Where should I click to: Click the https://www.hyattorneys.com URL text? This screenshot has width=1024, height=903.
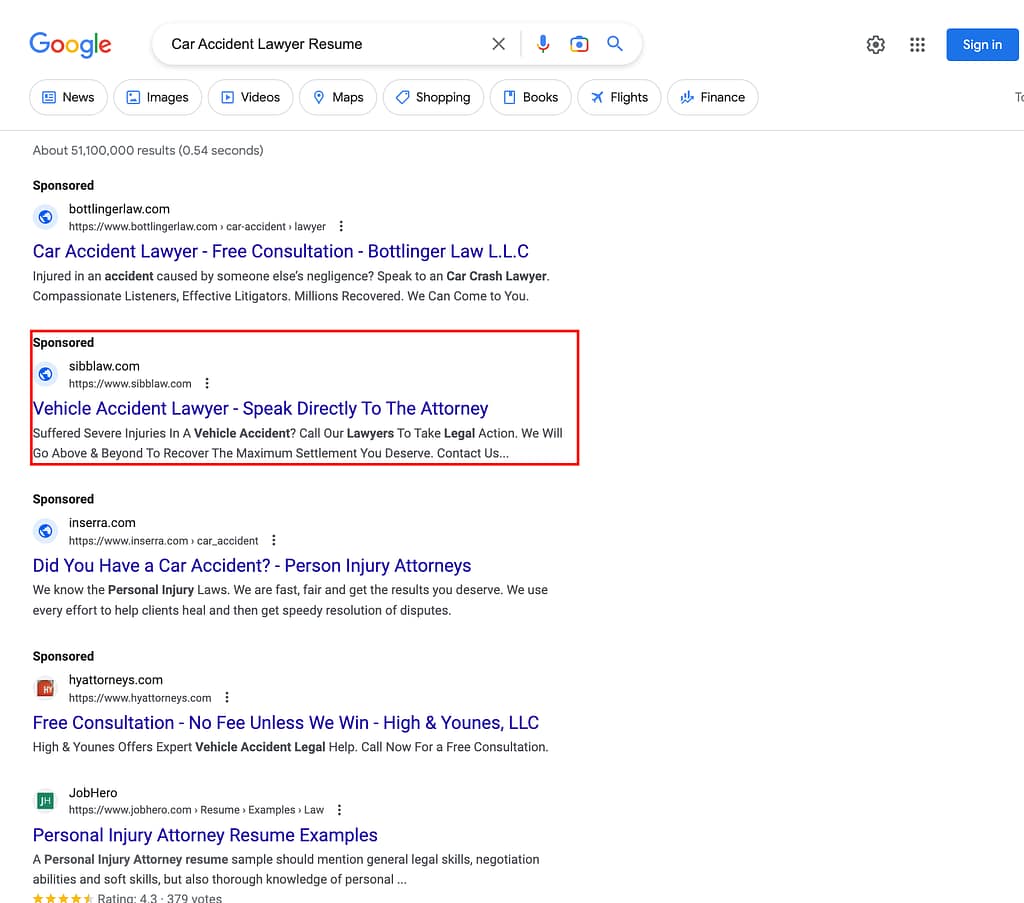[x=140, y=698]
